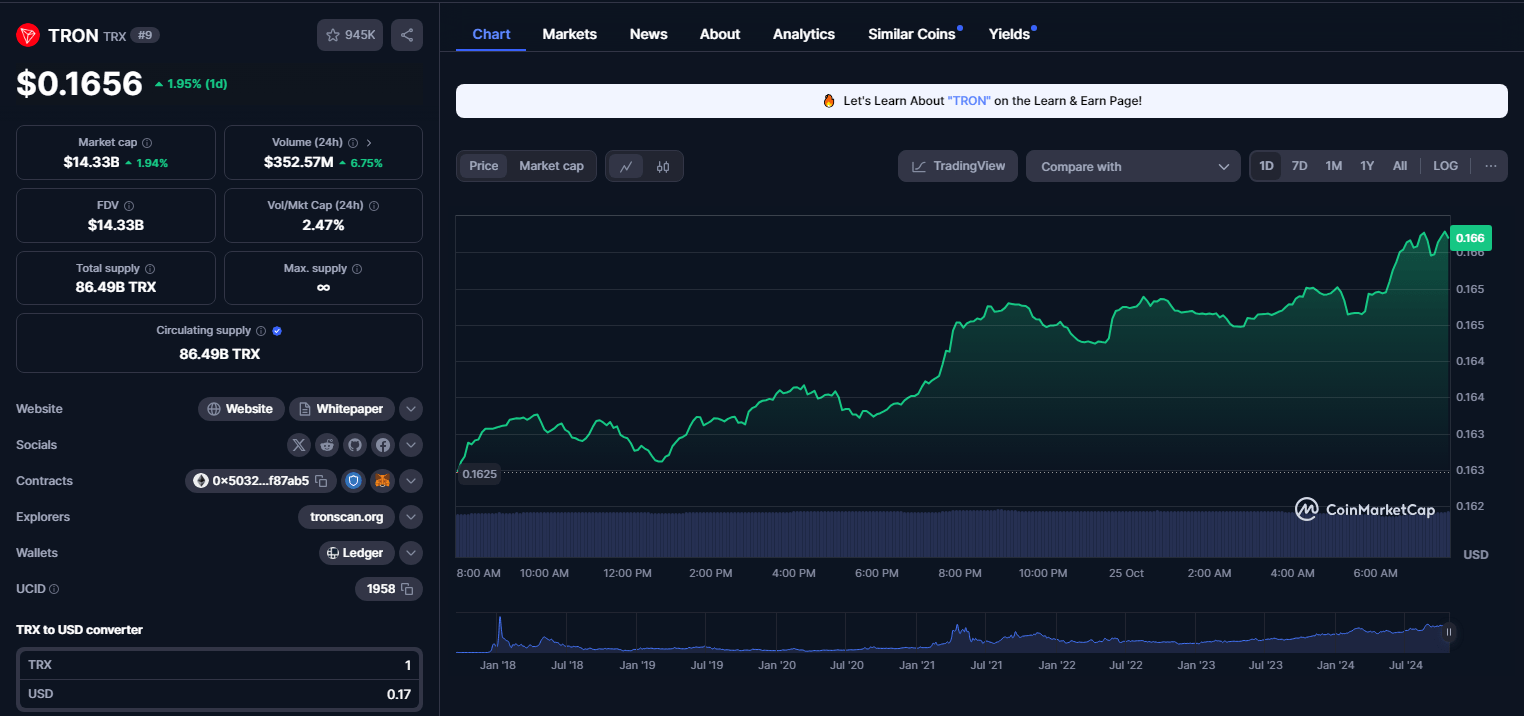This screenshot has width=1524, height=716.
Task: Switch to line chart view
Action: 626,167
